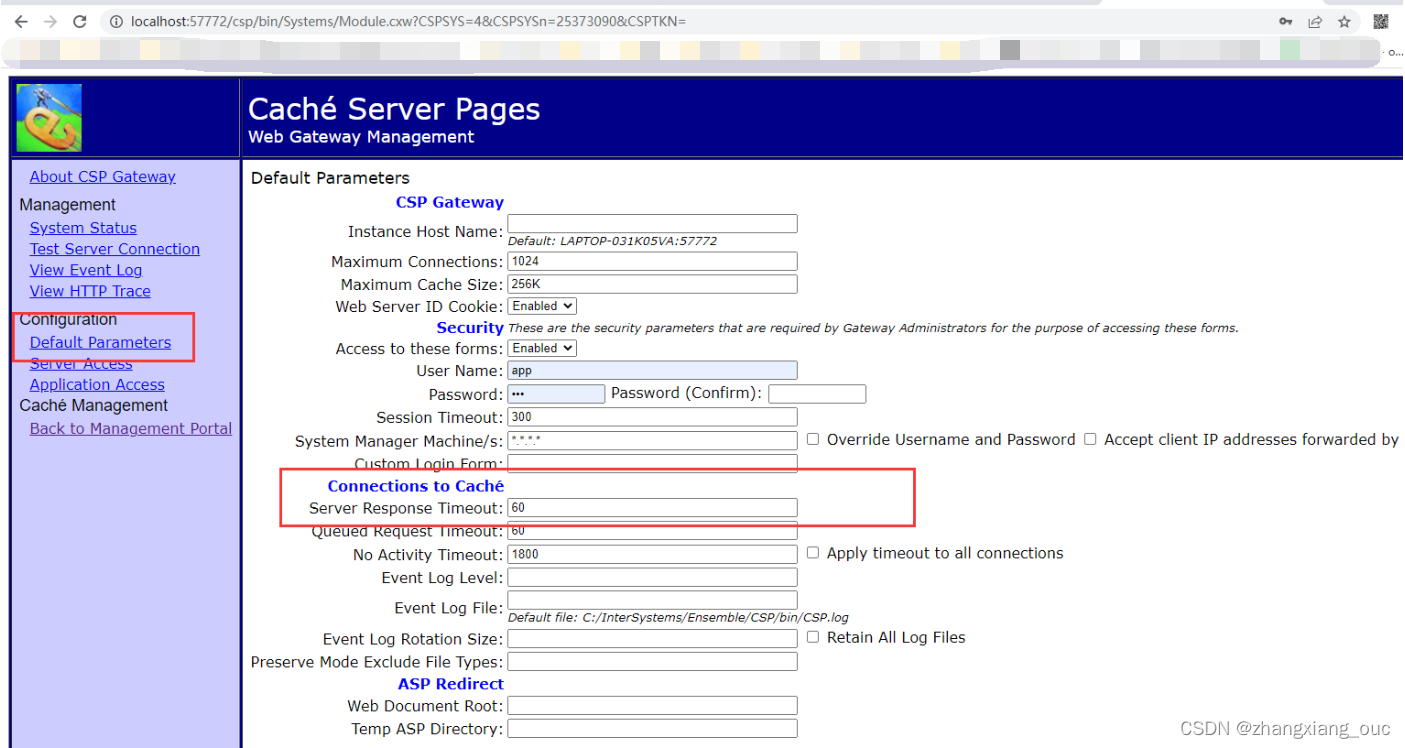Click the share page icon
The image size is (1405, 748).
tap(1315, 21)
